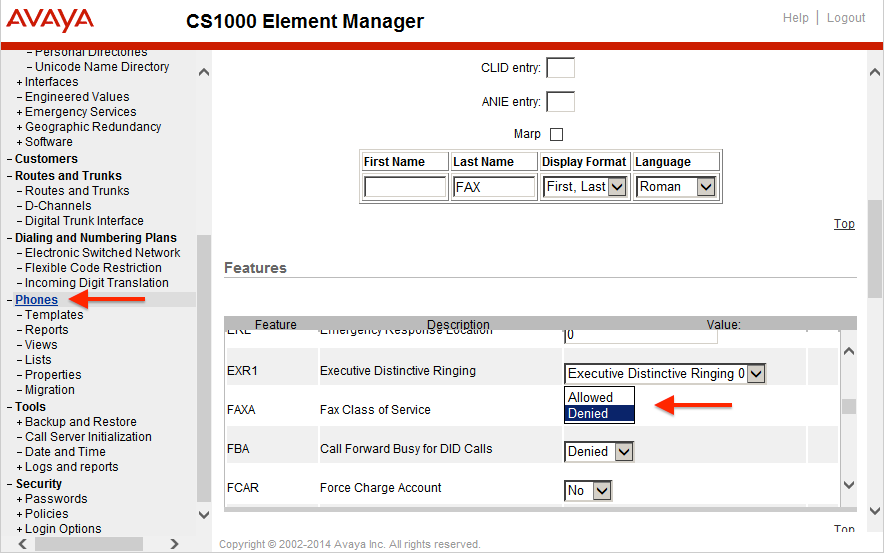Viewport: 884px width, 553px height.
Task: Expand the Passwords node
Action: click(19, 499)
